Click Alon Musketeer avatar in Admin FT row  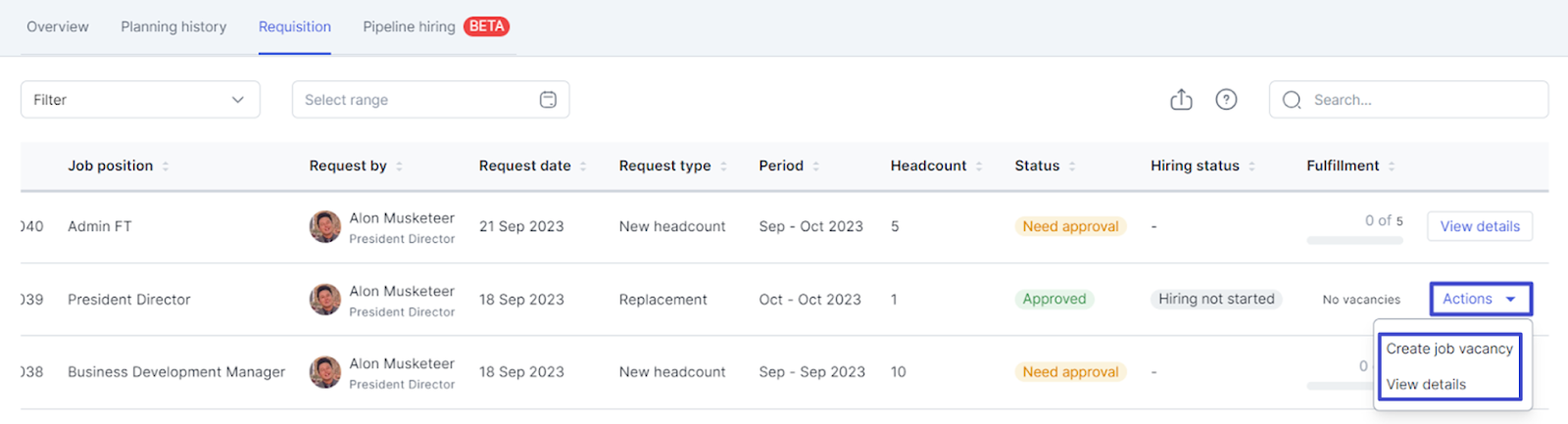324,226
